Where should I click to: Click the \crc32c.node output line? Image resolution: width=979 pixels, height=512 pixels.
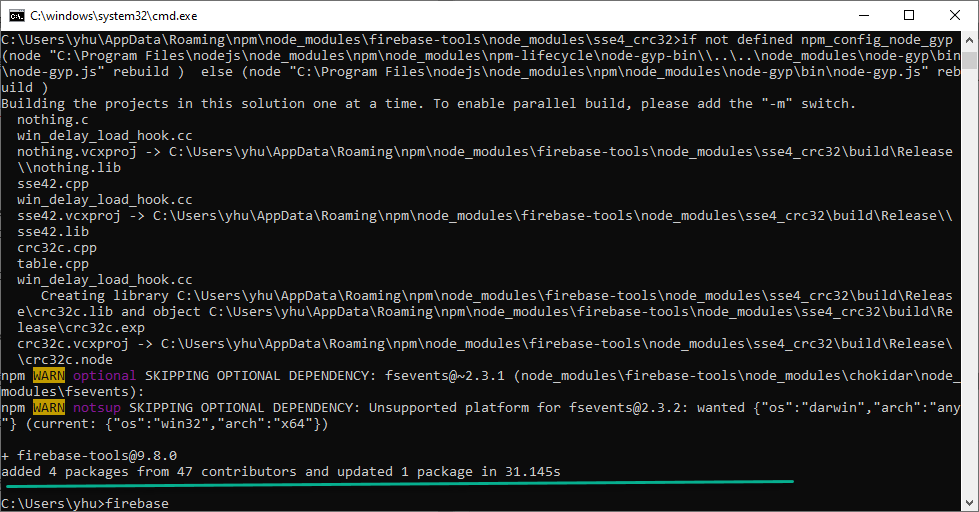(x=65, y=360)
